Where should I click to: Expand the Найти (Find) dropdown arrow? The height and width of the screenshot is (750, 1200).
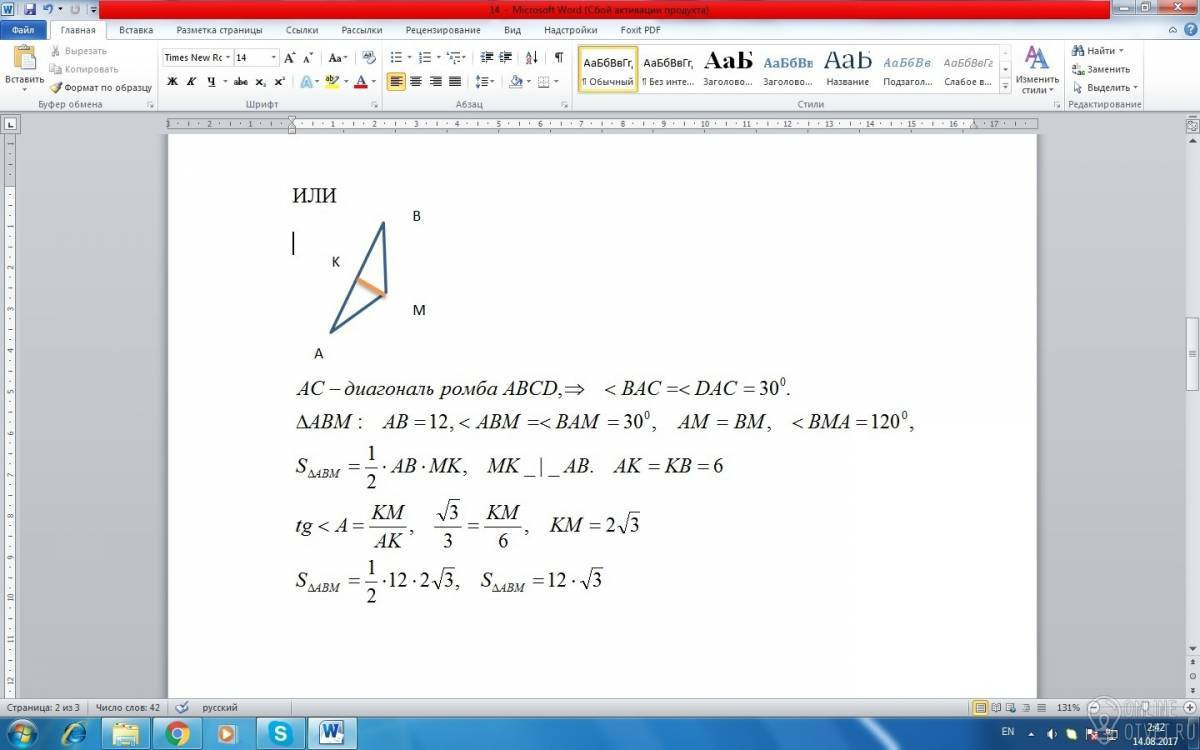(1121, 50)
